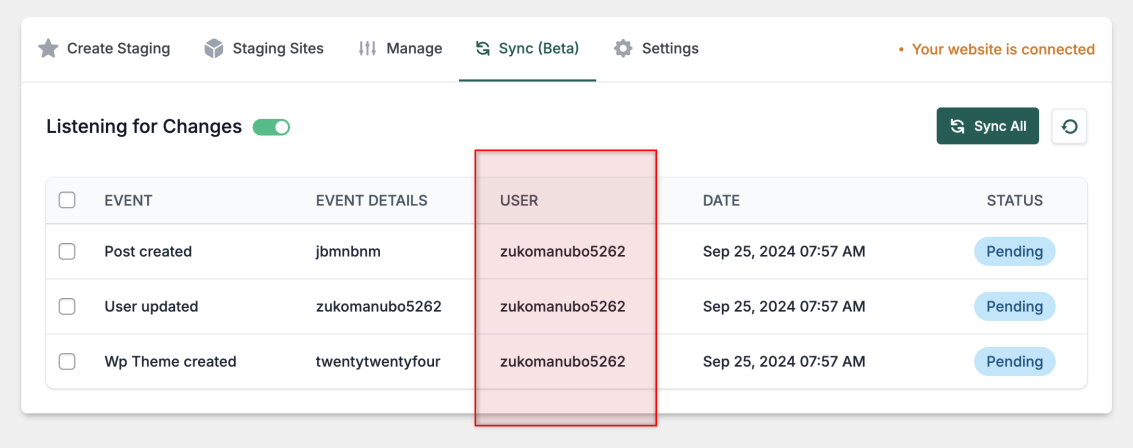This screenshot has height=448, width=1133.
Task: Click event details 'zukomanubo5262' in User updated row
Action: (379, 306)
